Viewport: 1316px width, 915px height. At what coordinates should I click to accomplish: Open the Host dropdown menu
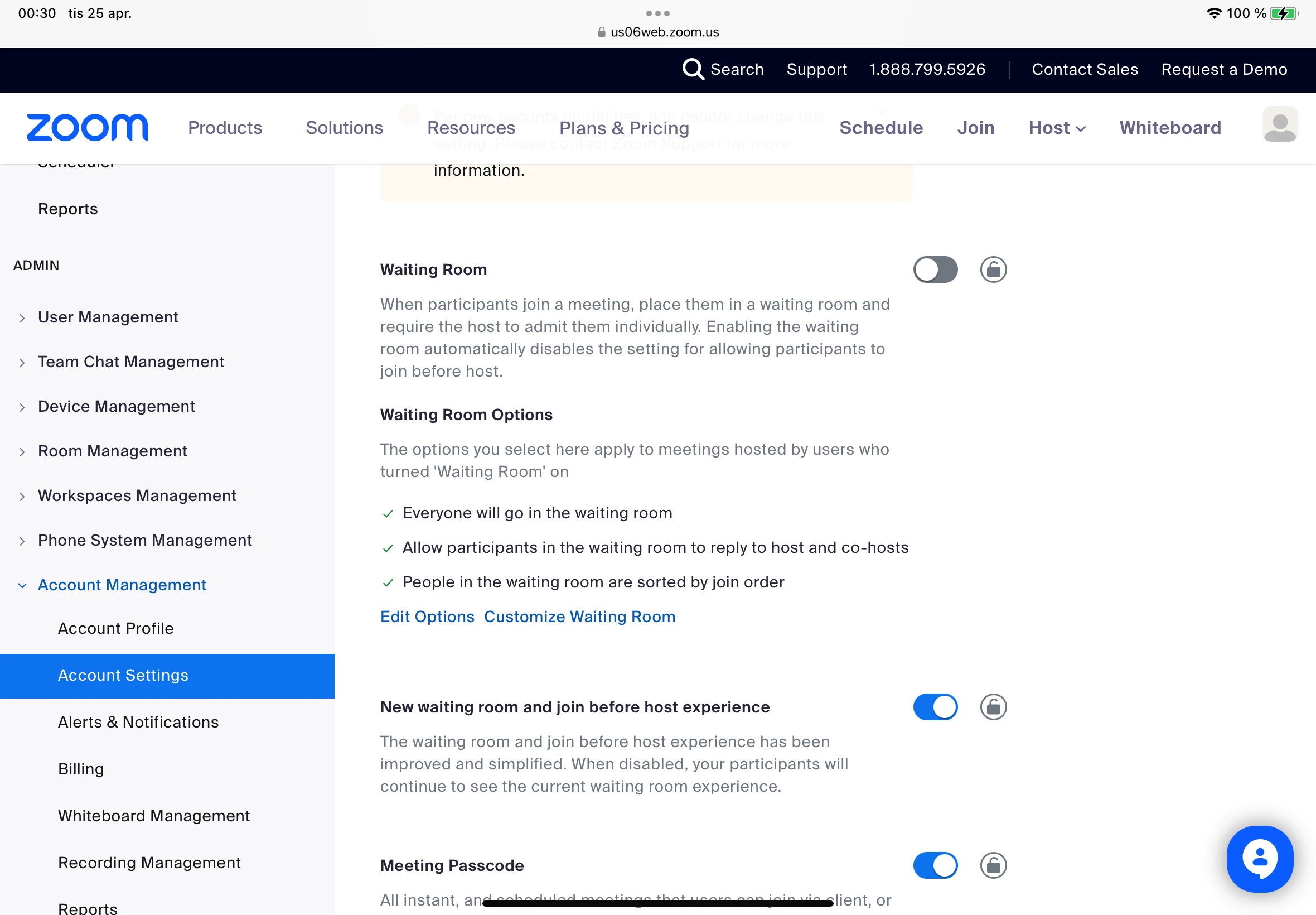(x=1057, y=128)
